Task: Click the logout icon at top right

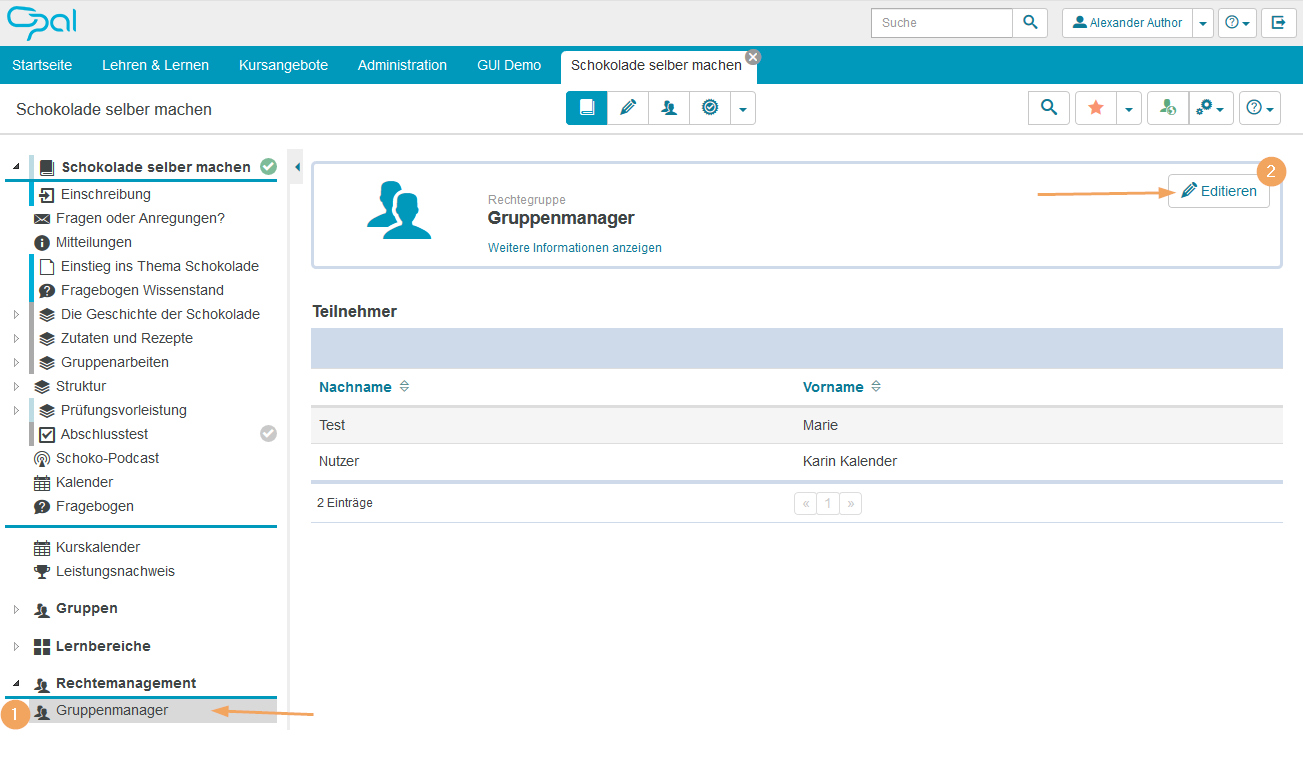Action: point(1278,23)
